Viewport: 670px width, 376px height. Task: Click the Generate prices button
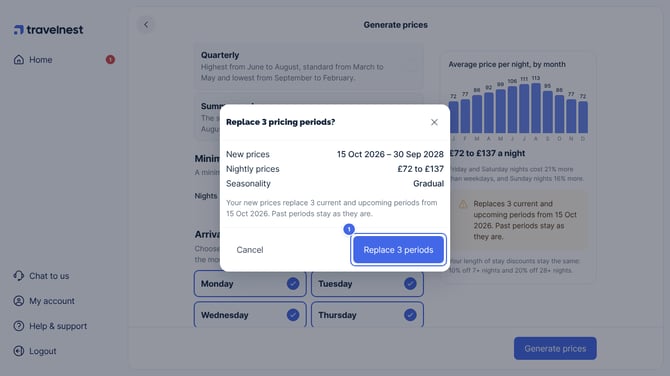[x=555, y=349]
